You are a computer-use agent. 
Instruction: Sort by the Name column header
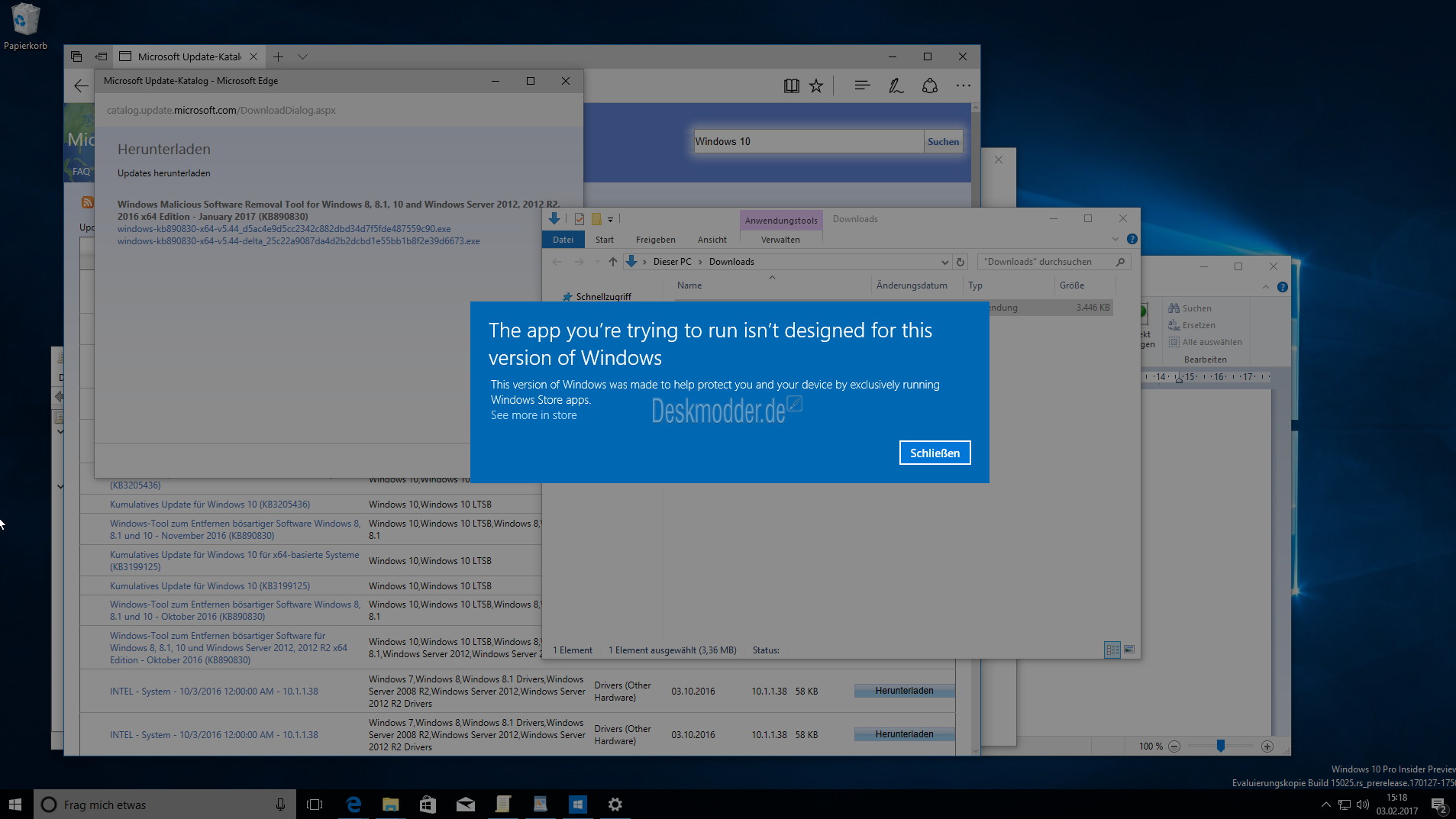tap(772, 285)
